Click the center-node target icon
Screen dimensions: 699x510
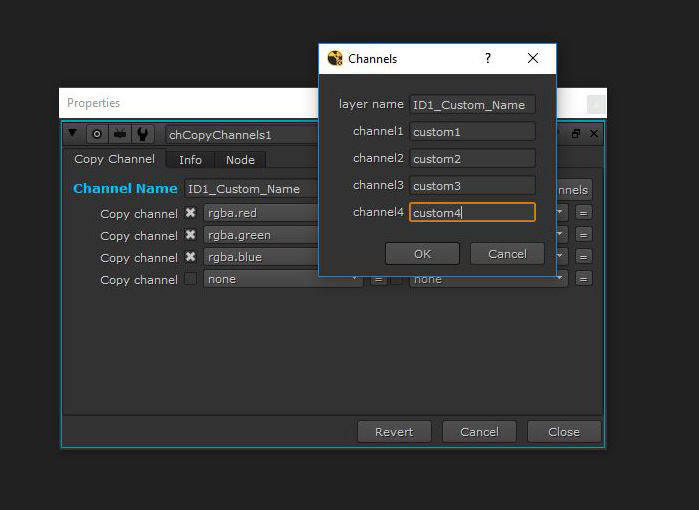pyautogui.click(x=97, y=134)
